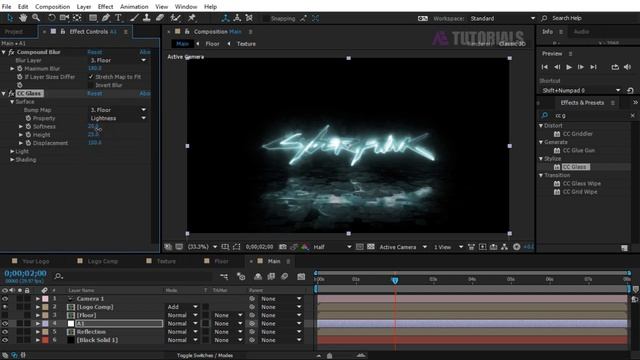Toggle the Displacement stopwatch
Viewport: 640px width, 360px height.
click(28, 143)
